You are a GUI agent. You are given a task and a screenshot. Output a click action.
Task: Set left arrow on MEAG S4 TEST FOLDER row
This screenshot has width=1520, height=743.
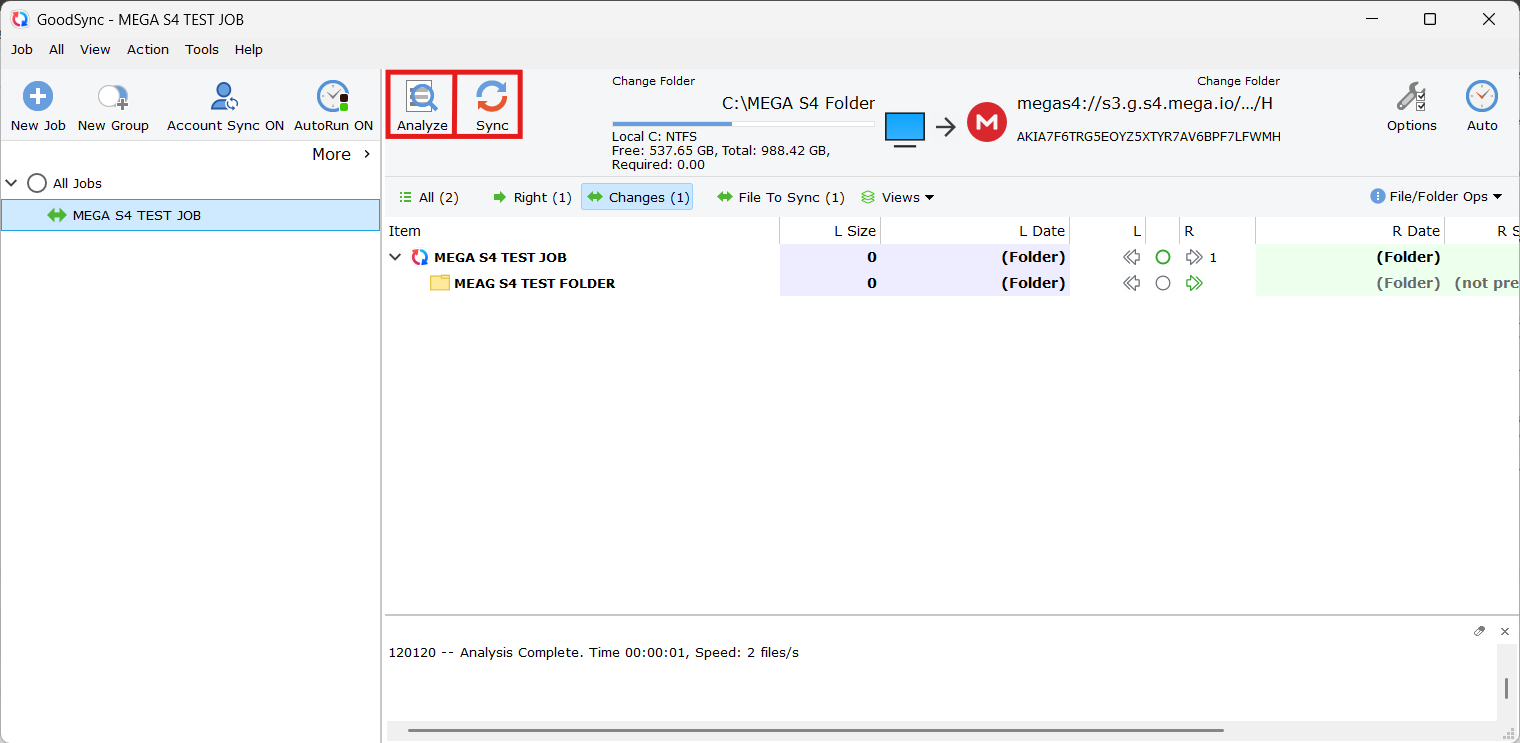point(1131,283)
